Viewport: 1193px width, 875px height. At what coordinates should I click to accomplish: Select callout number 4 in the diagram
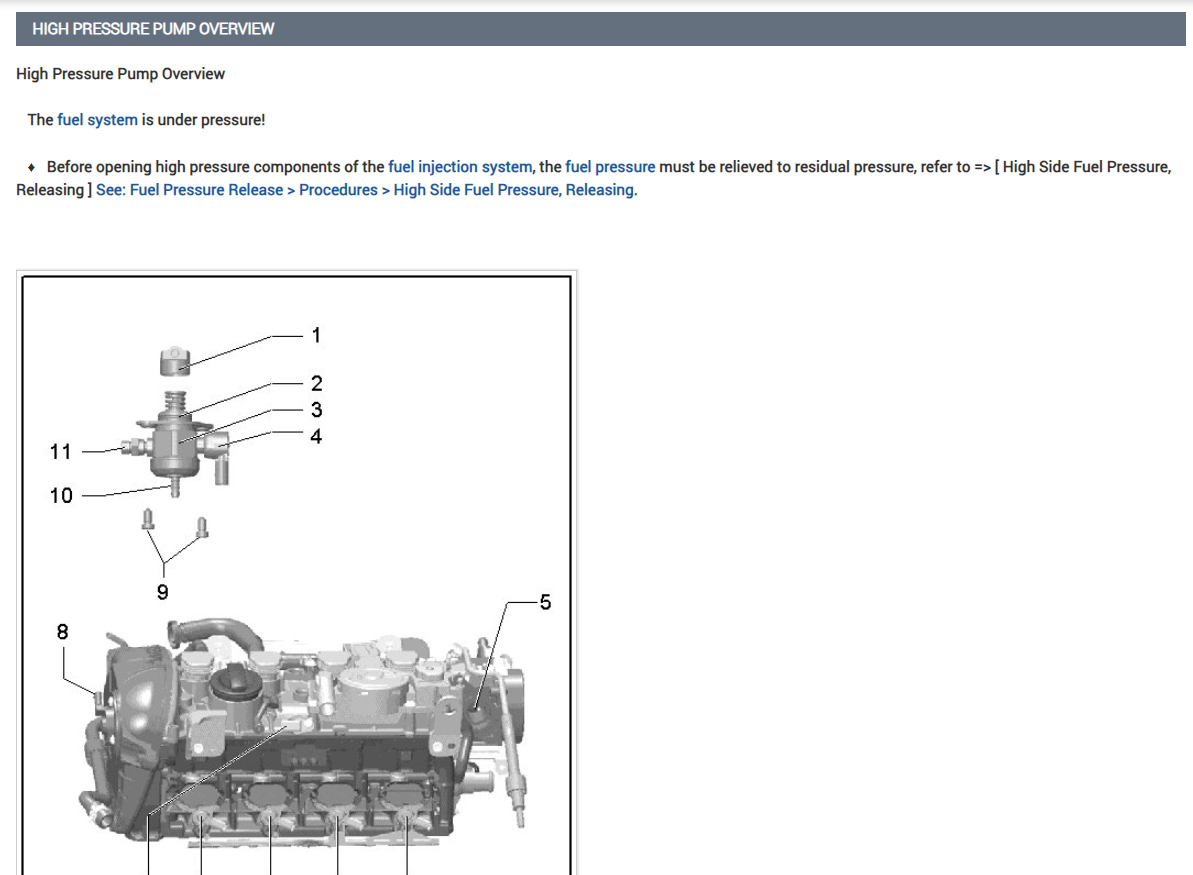(317, 436)
